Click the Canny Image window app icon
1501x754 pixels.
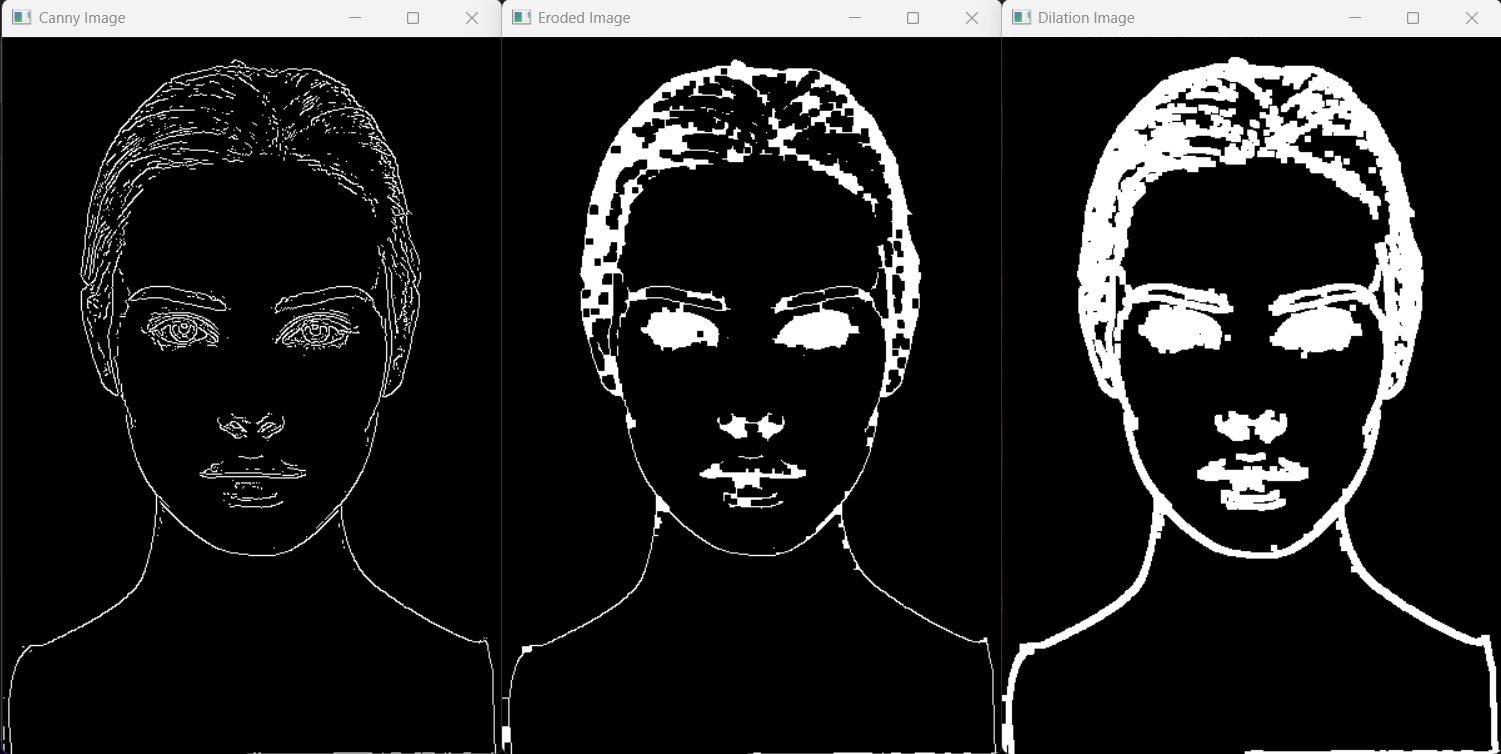pyautogui.click(x=21, y=18)
